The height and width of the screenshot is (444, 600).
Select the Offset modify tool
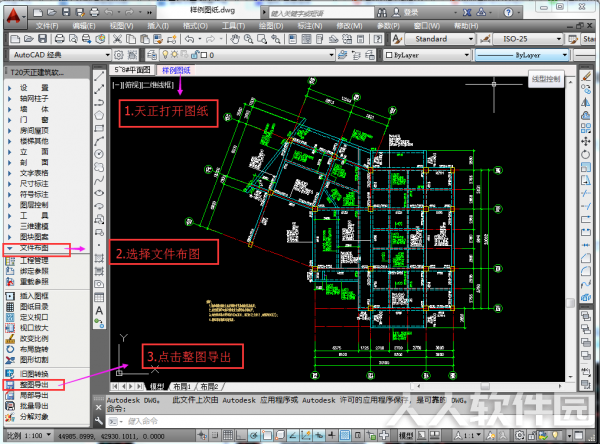[x=586, y=115]
